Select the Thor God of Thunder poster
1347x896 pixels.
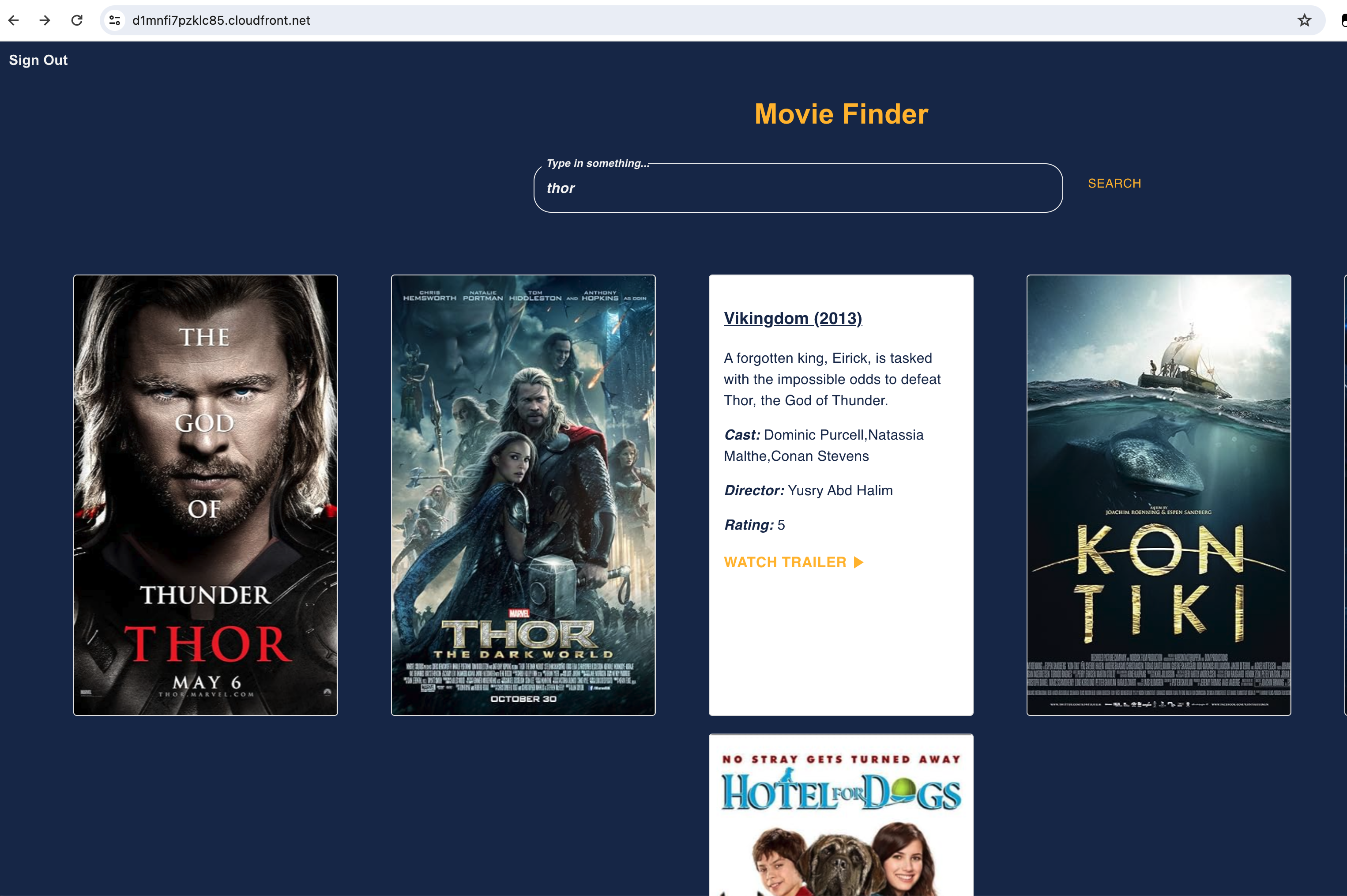[206, 495]
